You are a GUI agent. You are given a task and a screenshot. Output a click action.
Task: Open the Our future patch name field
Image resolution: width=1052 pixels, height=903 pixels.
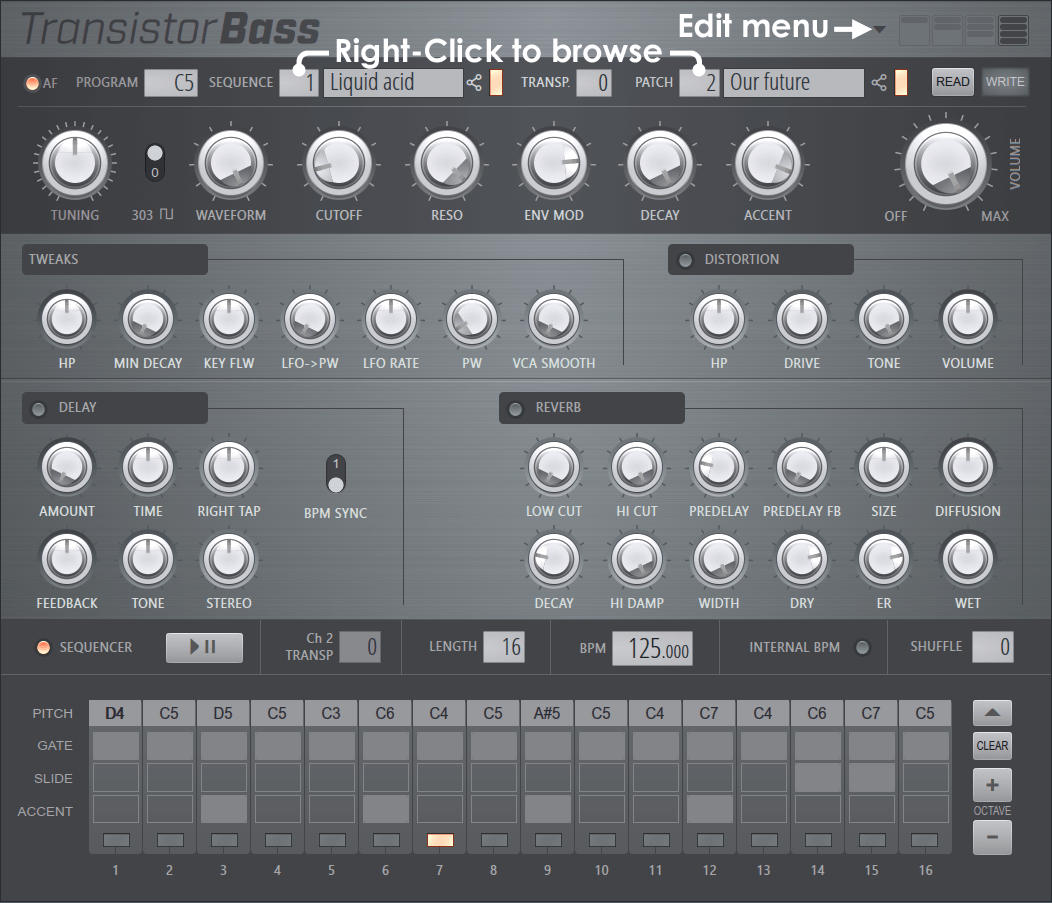click(793, 83)
